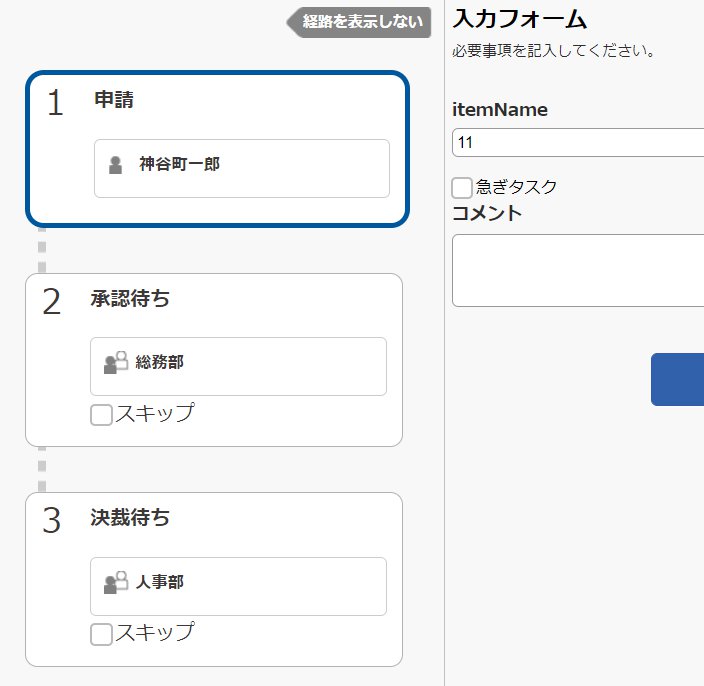The width and height of the screenshot is (704, 686).
Task: Select the 決裁待ち step card
Action: click(214, 579)
